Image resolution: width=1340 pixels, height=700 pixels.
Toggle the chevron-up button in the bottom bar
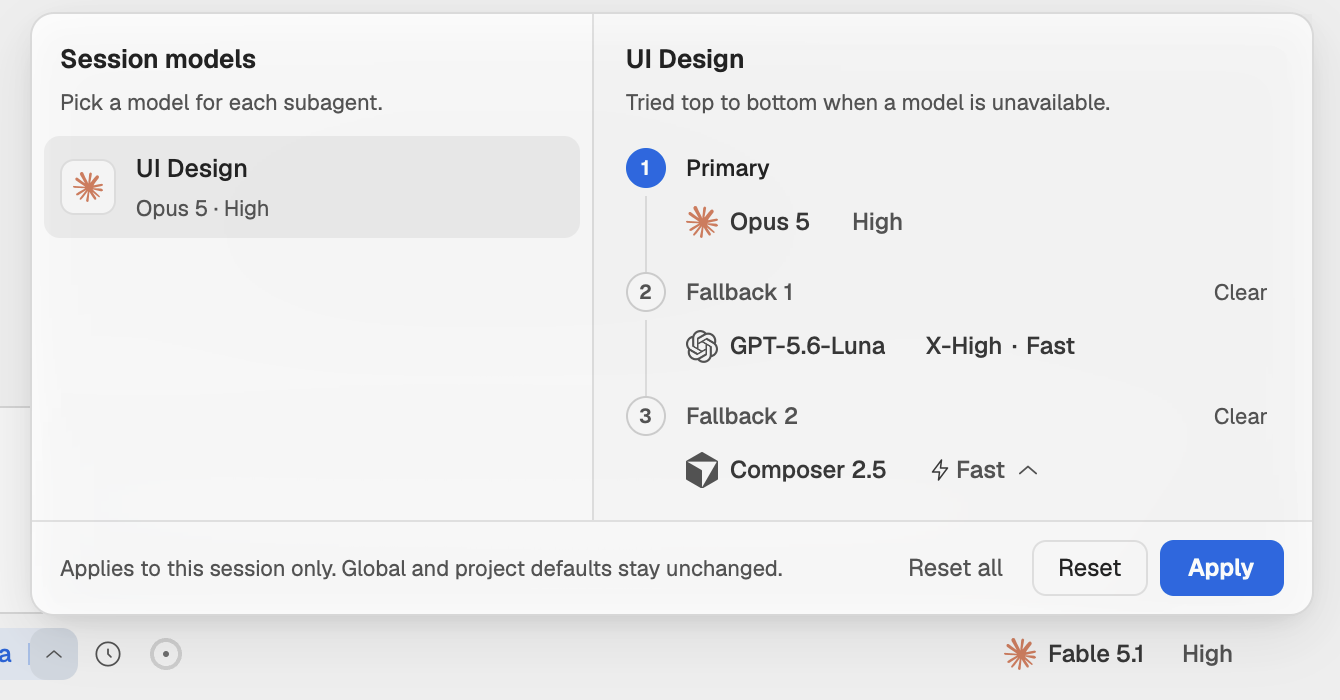click(54, 654)
